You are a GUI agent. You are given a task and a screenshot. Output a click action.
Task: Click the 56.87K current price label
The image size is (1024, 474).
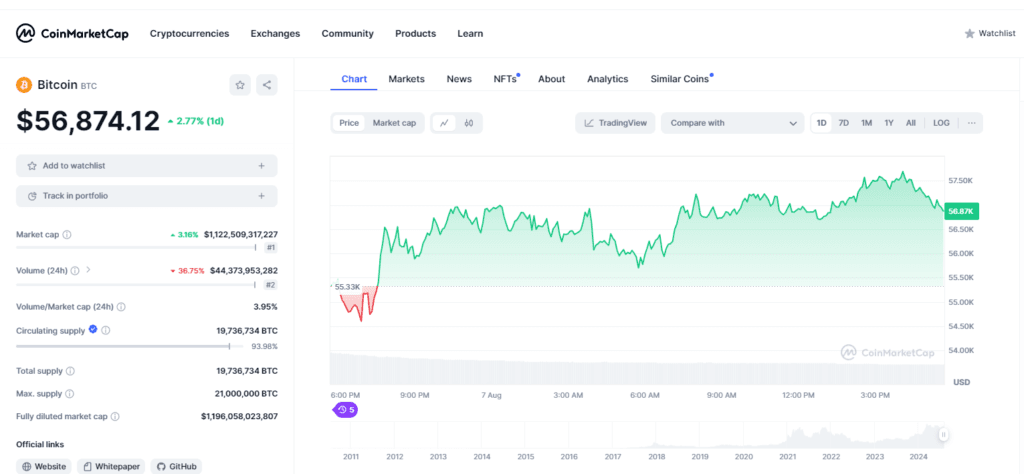click(961, 212)
